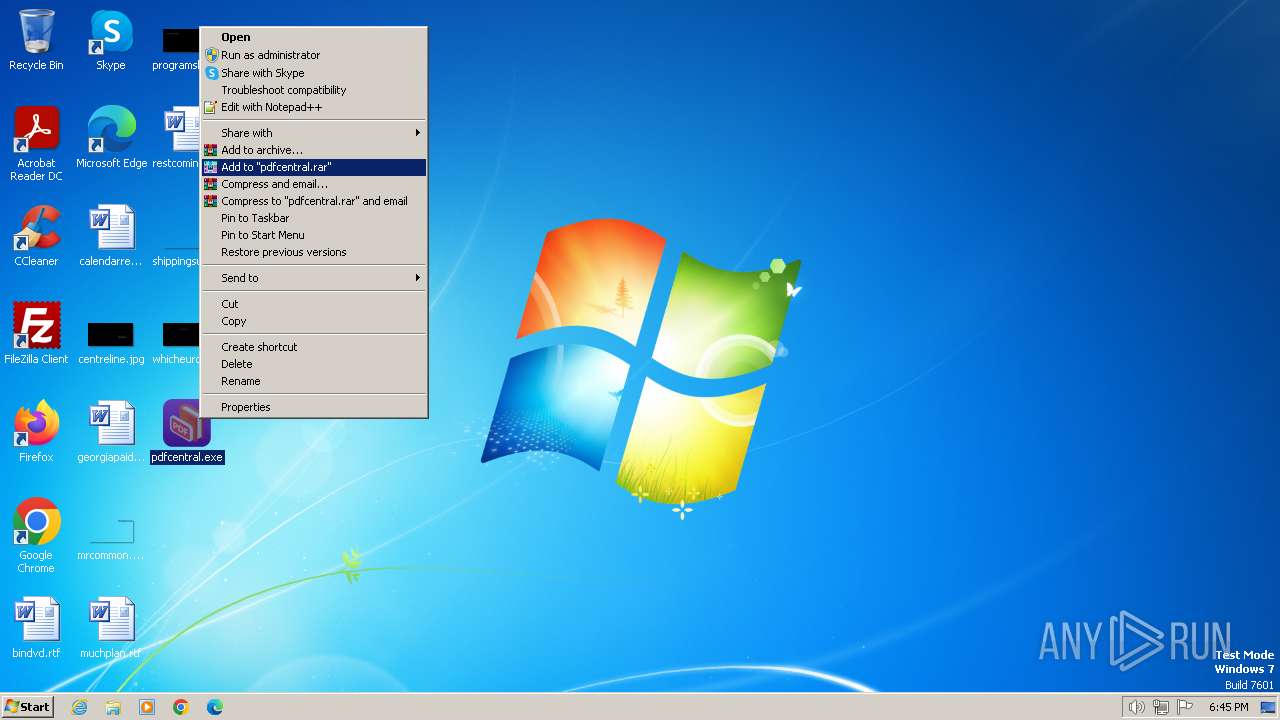Viewport: 1280px width, 720px height.
Task: Choose Properties in the context menu
Action: point(314,407)
